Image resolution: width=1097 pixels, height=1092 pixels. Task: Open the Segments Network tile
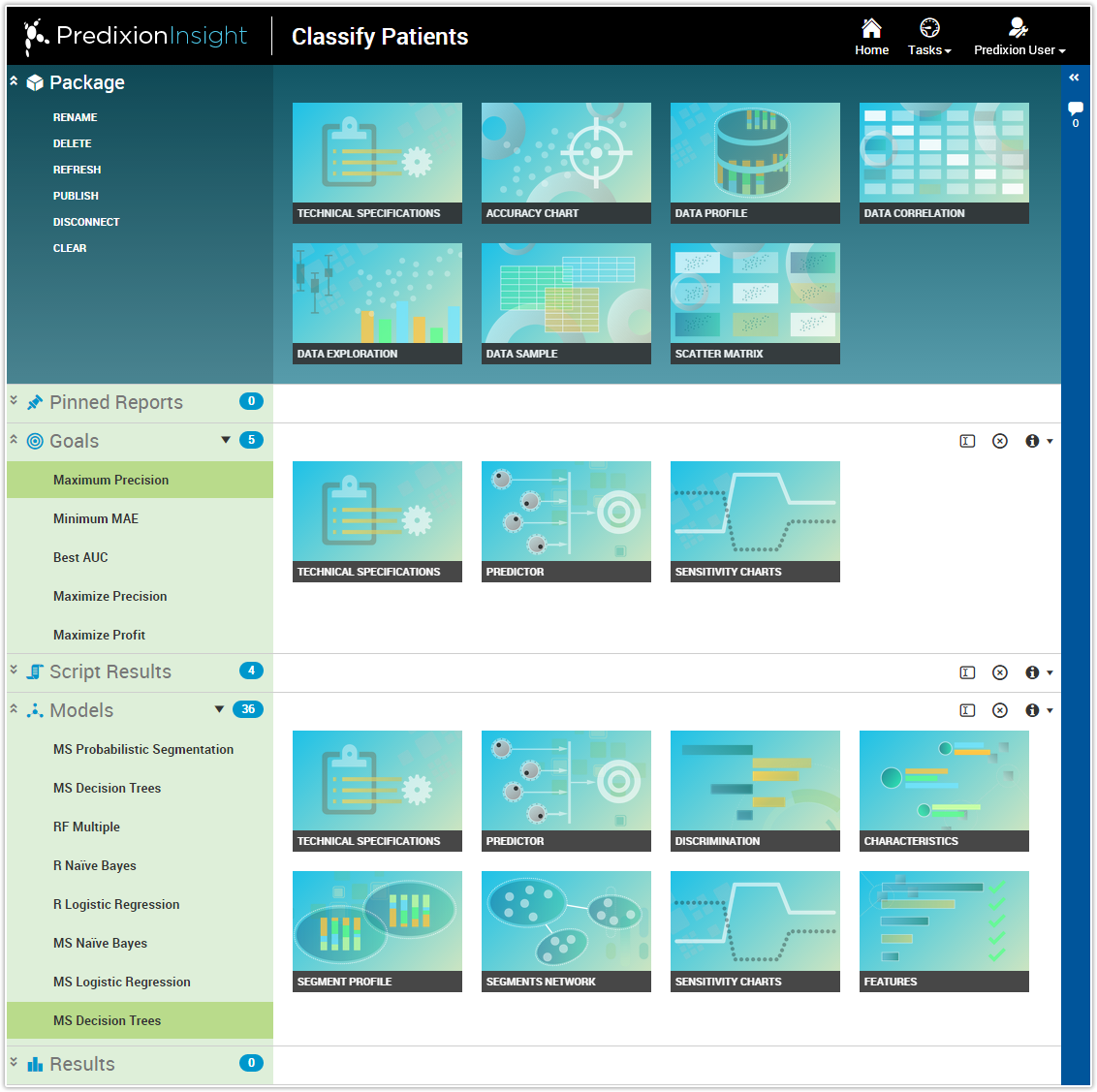coord(566,931)
